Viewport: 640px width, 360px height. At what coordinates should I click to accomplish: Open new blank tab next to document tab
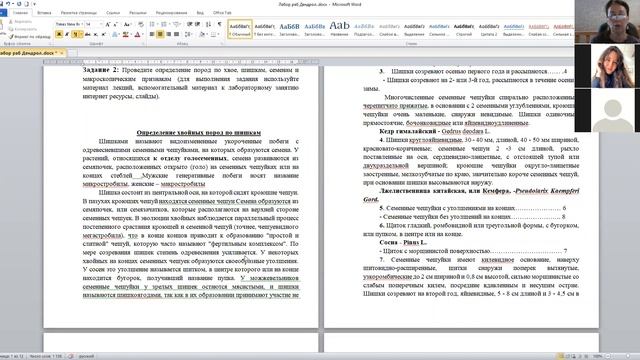[72, 53]
